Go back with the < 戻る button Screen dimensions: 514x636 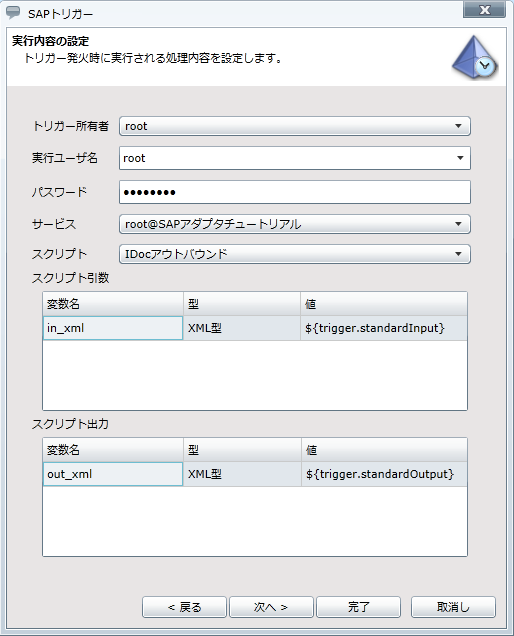click(x=184, y=607)
